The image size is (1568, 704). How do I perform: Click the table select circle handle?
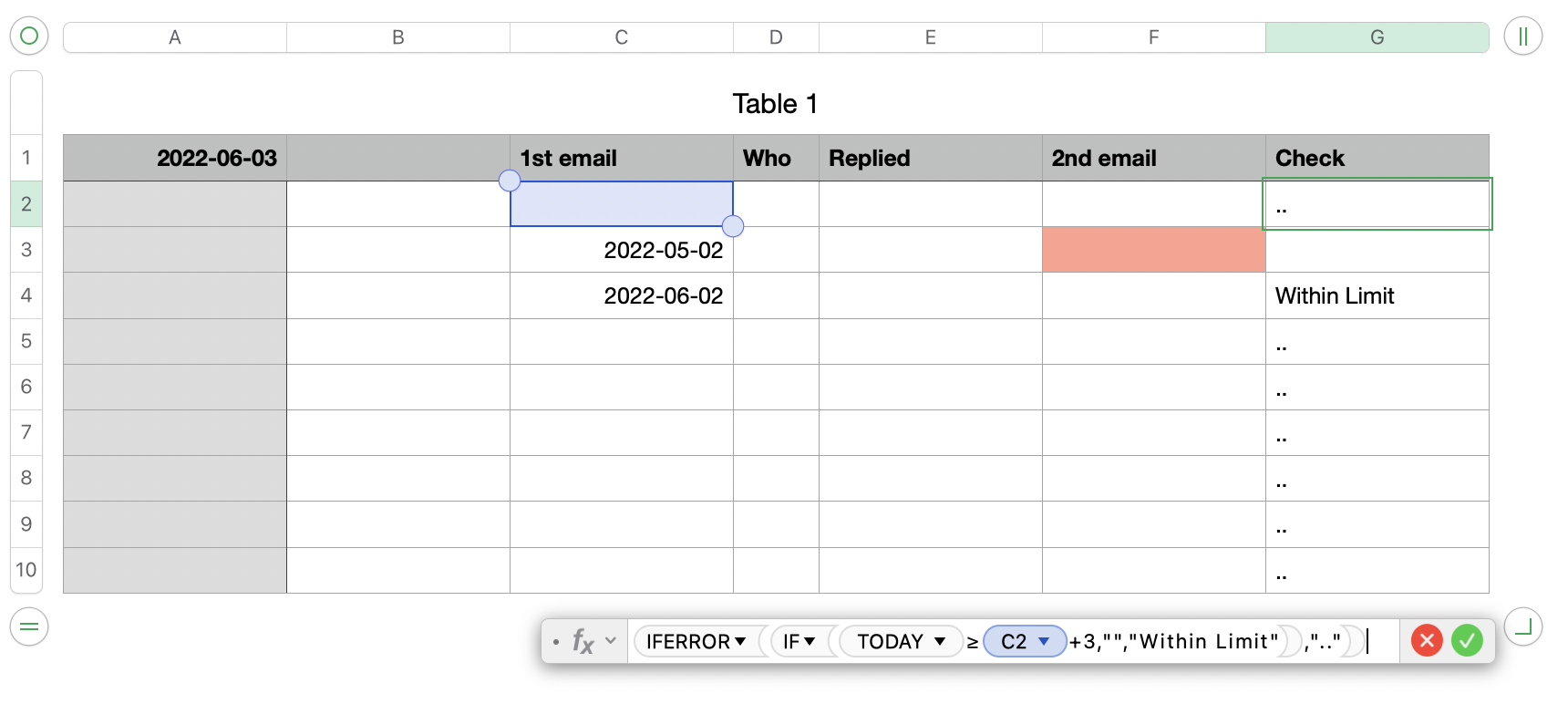pyautogui.click(x=29, y=36)
